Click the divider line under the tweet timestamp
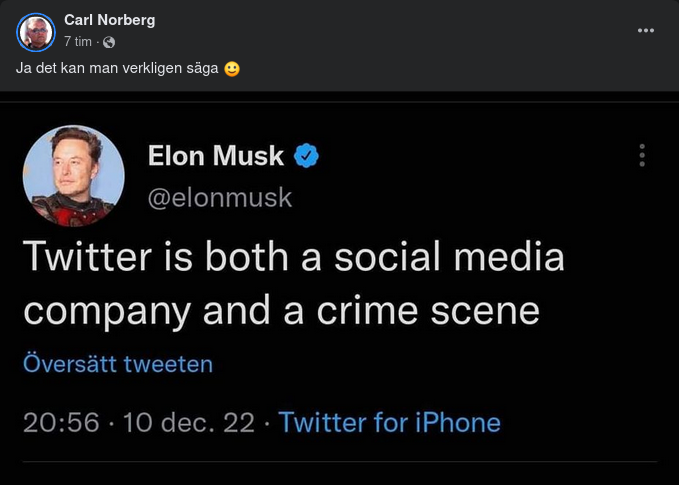 coord(340,461)
